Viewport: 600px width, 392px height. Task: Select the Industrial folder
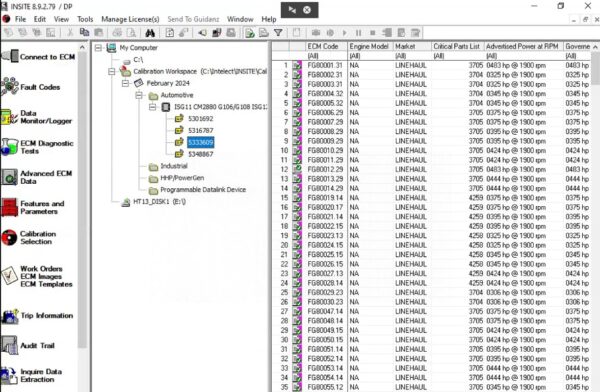(x=174, y=166)
